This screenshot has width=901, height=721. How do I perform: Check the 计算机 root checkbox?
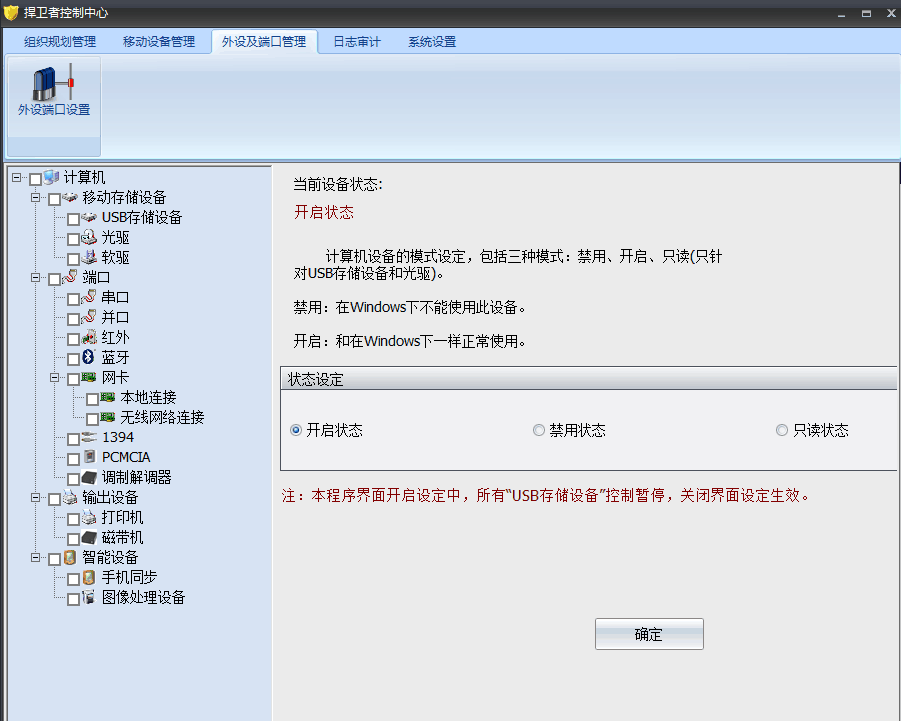click(x=36, y=179)
